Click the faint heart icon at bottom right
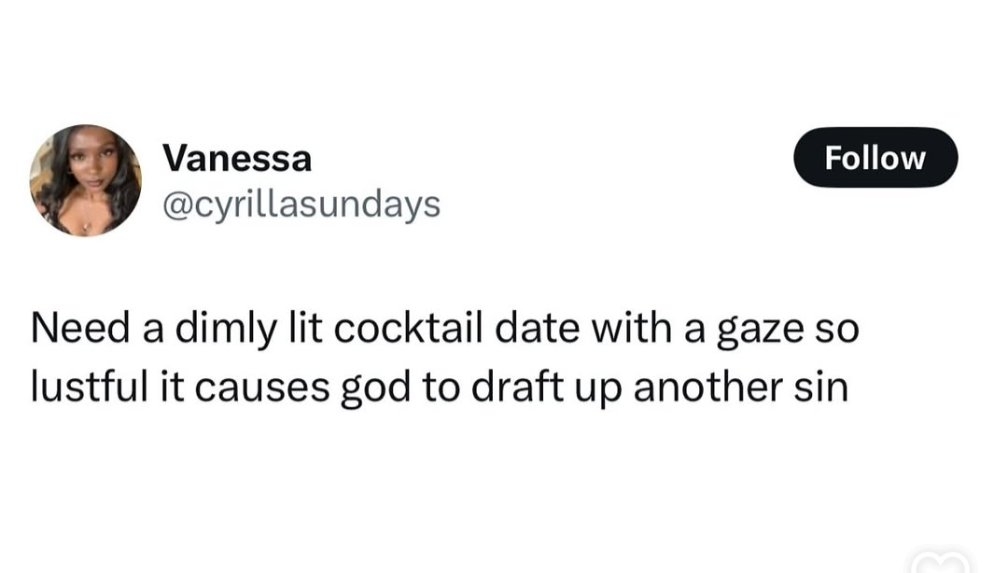 (940, 562)
